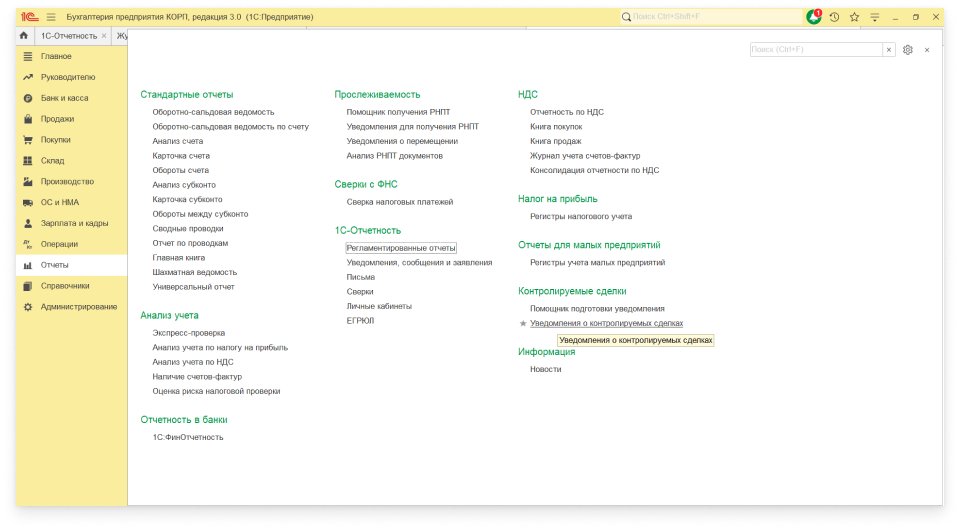Click the Администрирование gear icon
The width and height of the screenshot is (960, 530).
pos(28,307)
